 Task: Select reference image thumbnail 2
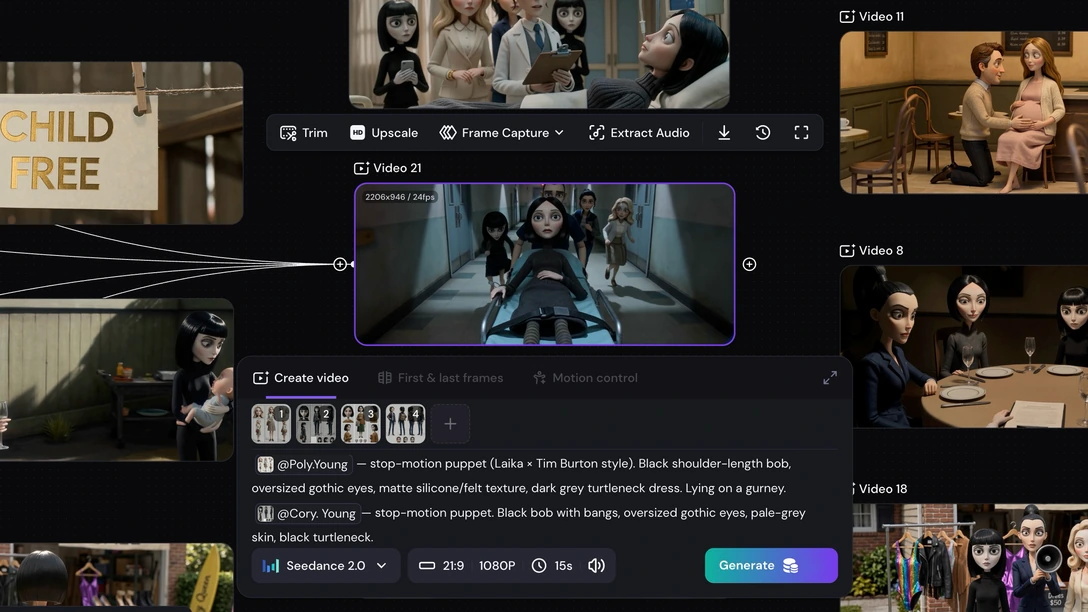(x=316, y=424)
